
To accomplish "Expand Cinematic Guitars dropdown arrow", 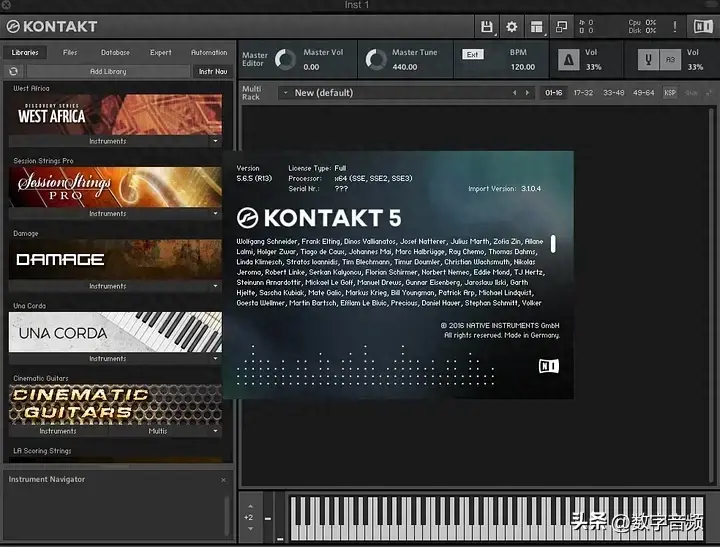I will click(x=215, y=431).
